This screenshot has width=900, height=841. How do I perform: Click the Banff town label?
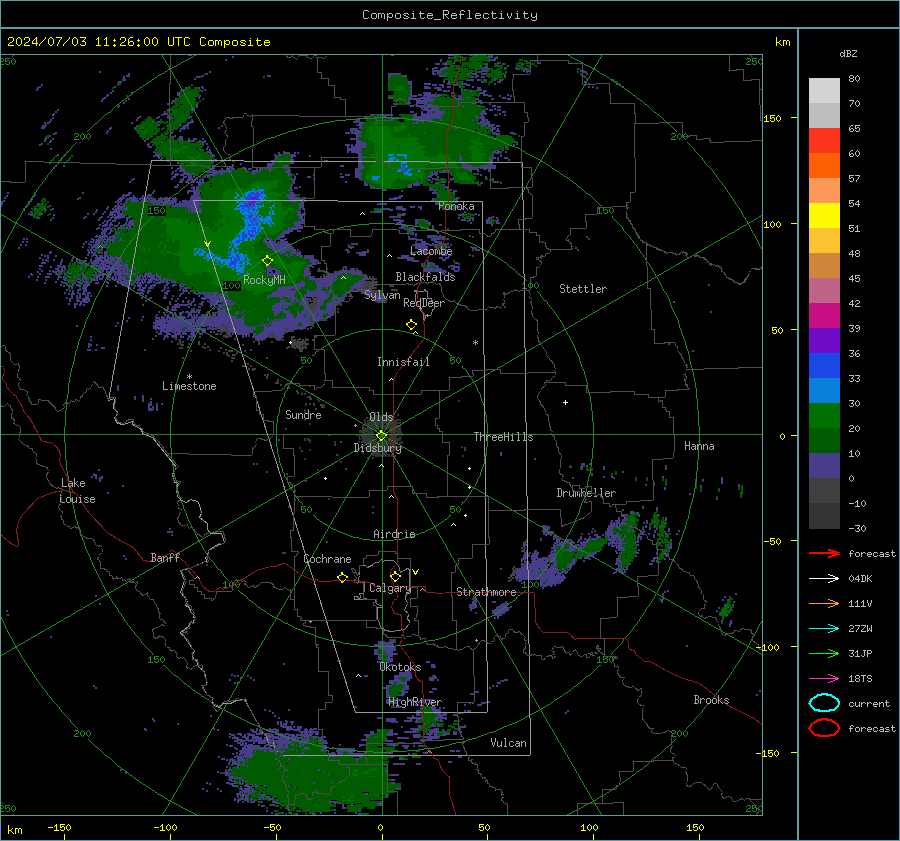[165, 557]
